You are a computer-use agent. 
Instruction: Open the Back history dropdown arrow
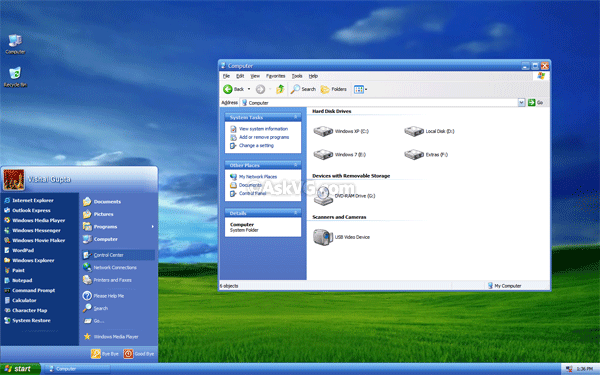[249, 89]
